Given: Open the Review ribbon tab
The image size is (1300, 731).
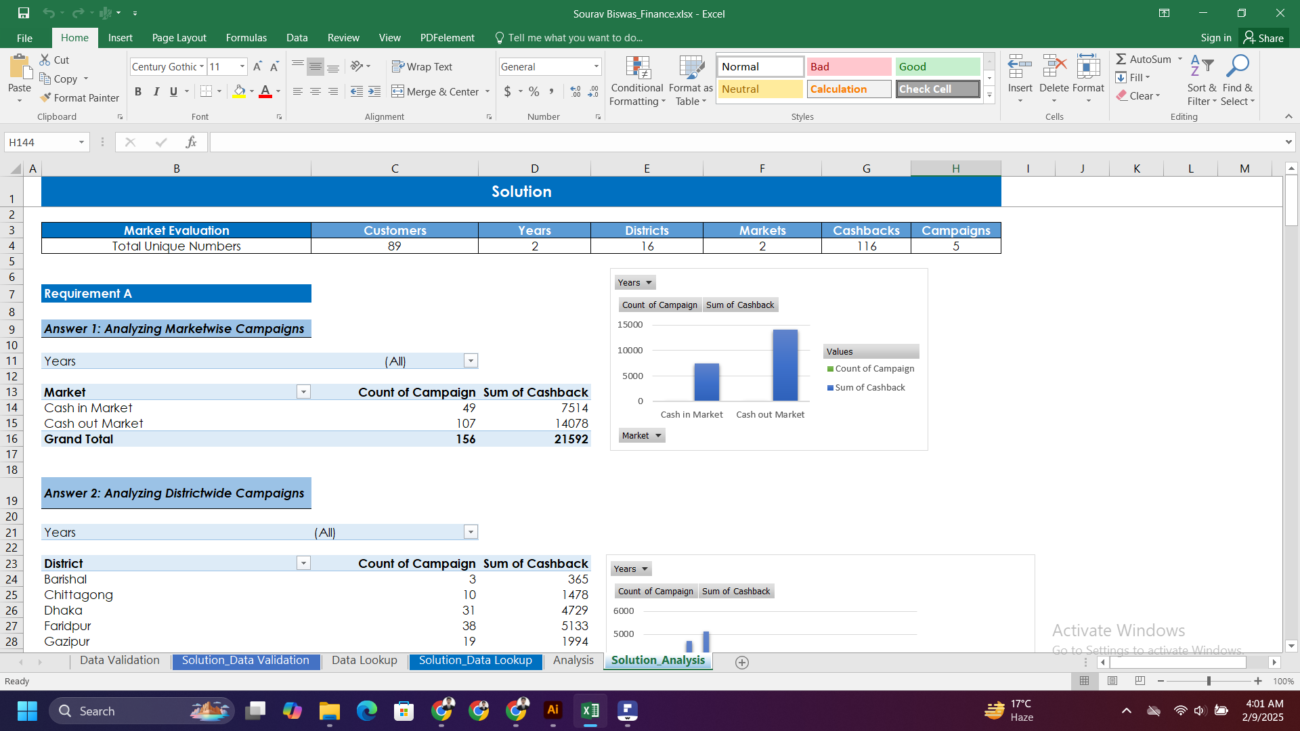Looking at the screenshot, I should coord(343,38).
